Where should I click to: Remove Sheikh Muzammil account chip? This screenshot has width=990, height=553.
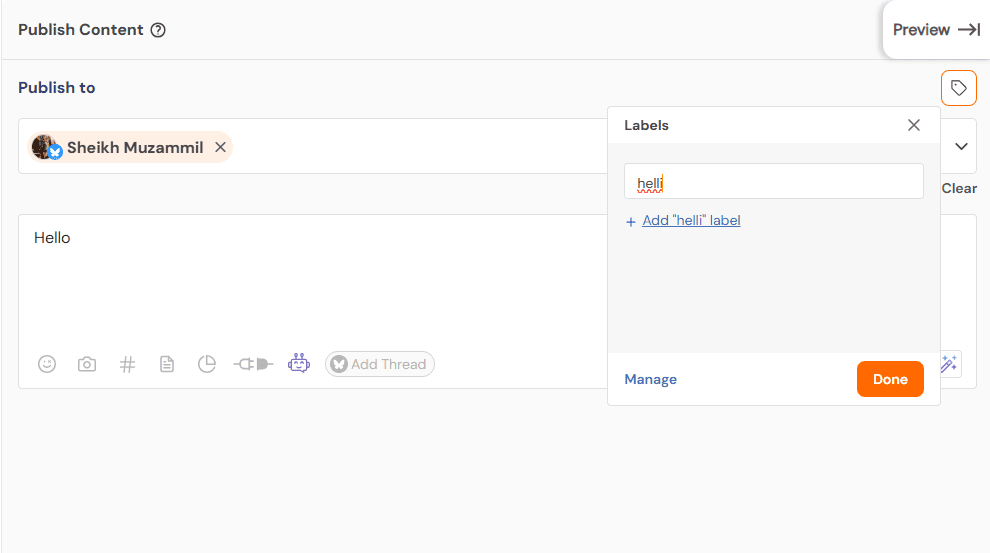point(221,147)
